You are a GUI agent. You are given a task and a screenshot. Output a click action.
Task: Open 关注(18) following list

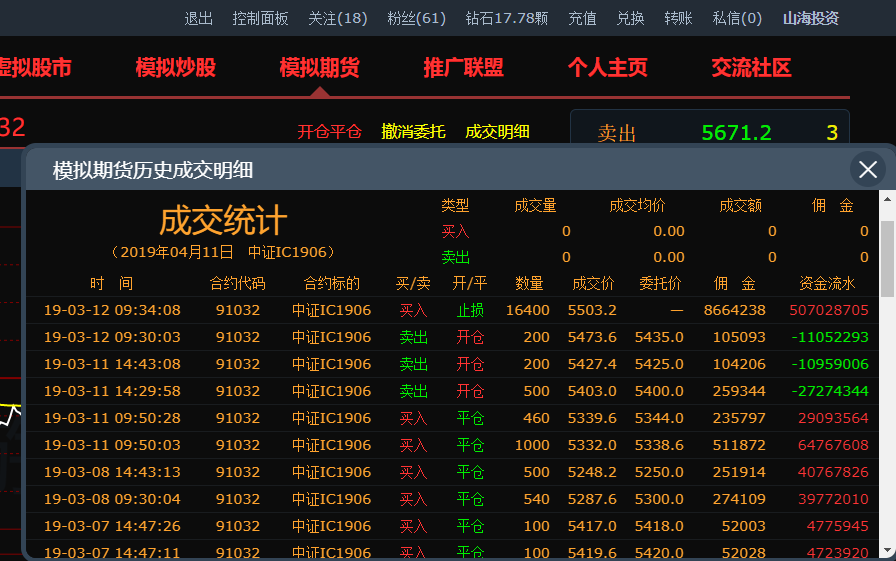(337, 18)
